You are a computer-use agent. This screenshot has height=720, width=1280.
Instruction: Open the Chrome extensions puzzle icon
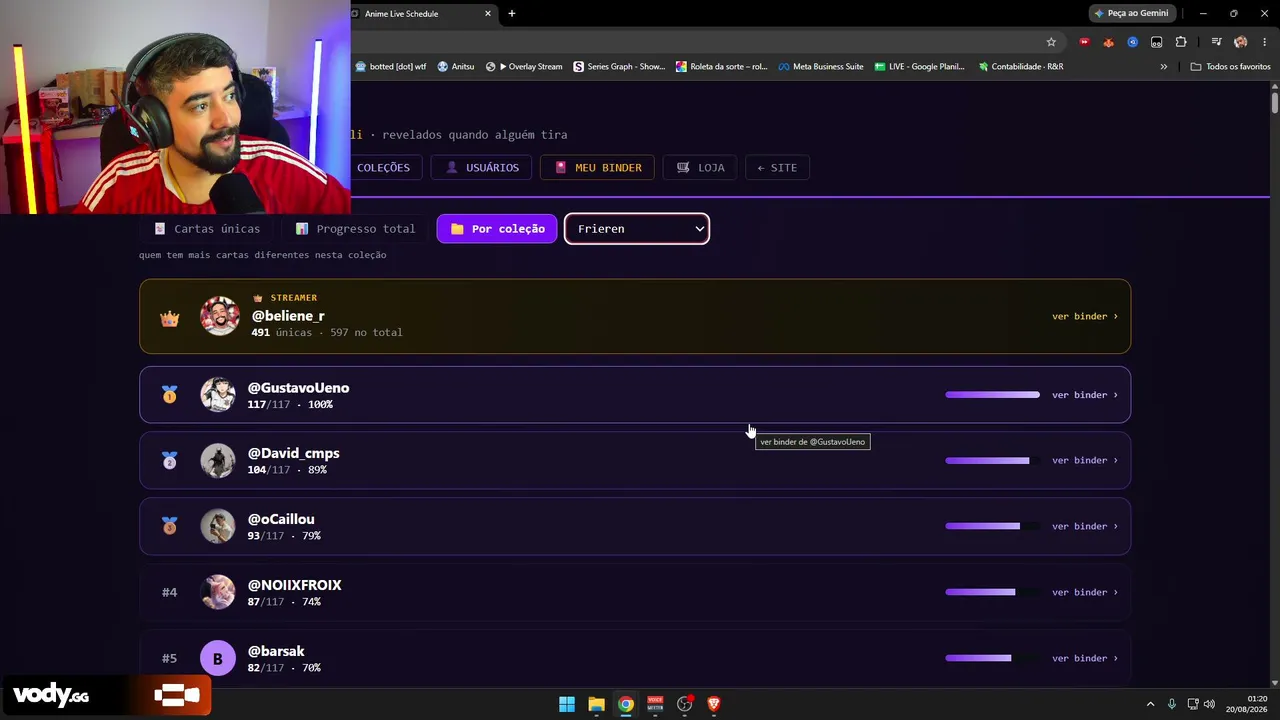(x=1181, y=42)
